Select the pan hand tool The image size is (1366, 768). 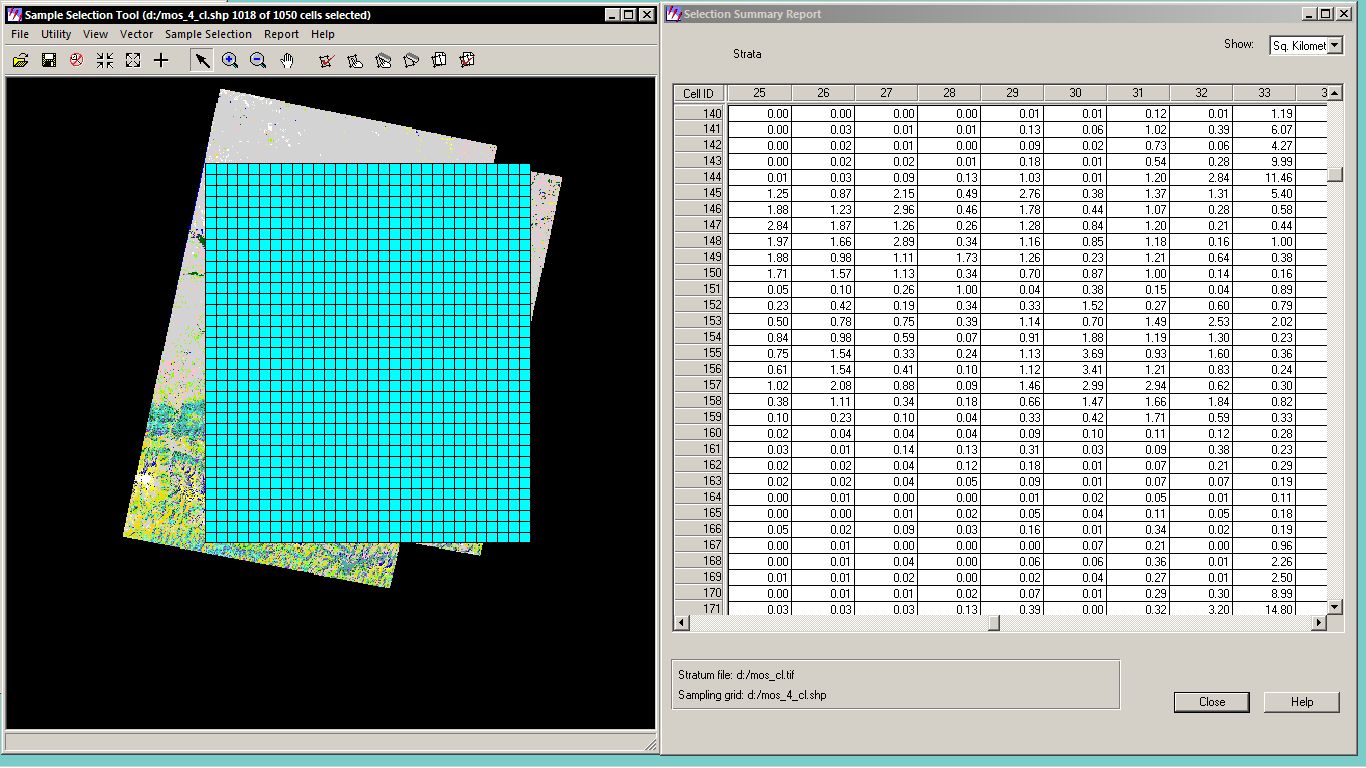point(287,61)
